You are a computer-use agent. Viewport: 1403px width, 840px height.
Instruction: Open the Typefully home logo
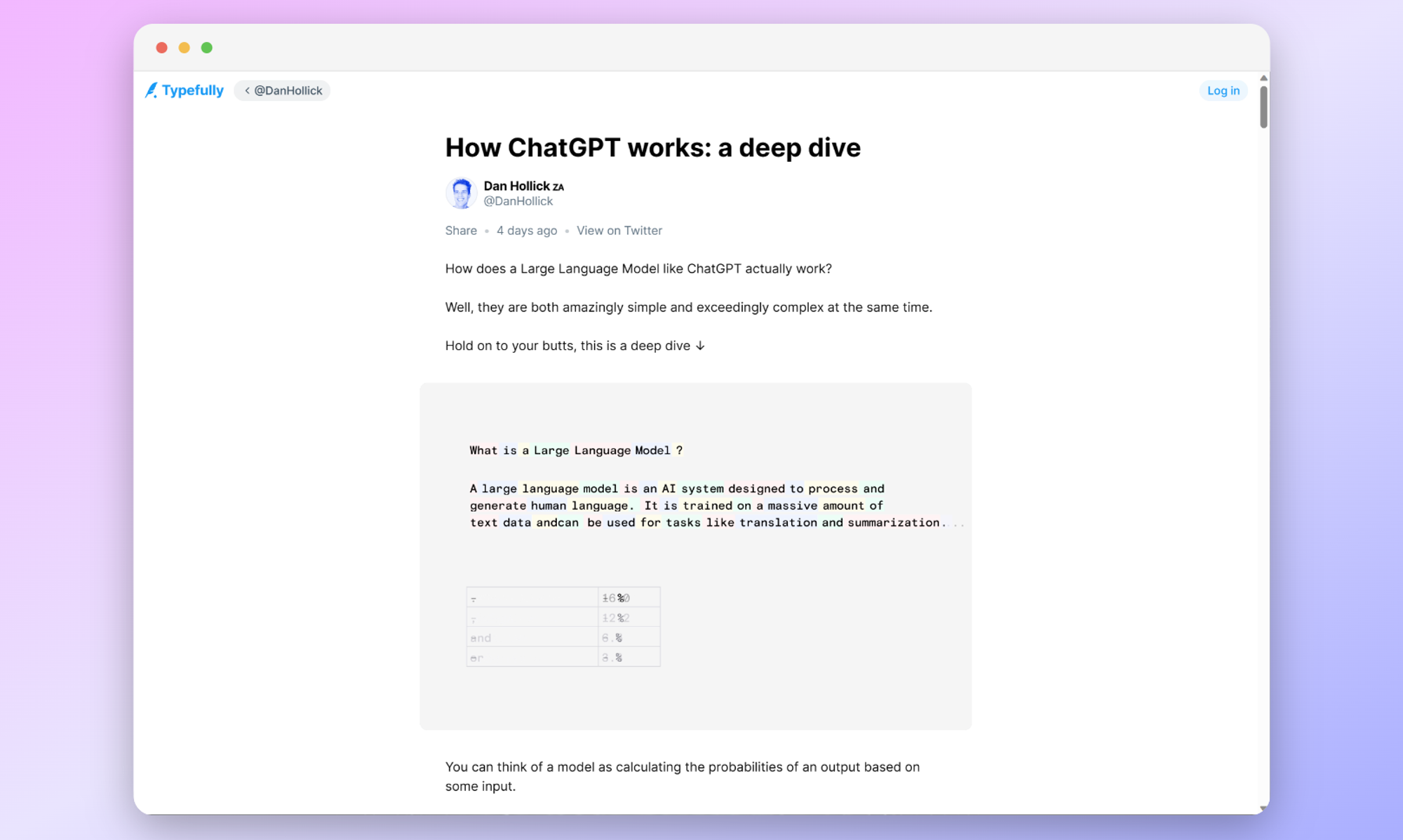[184, 90]
